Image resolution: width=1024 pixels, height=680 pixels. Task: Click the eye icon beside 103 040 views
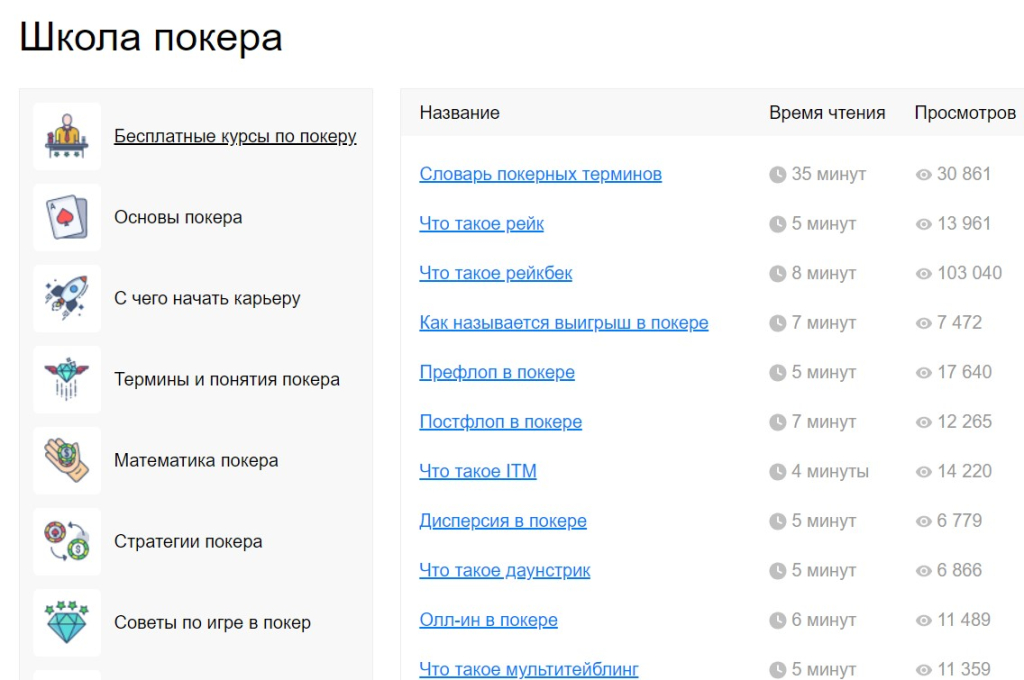click(923, 274)
